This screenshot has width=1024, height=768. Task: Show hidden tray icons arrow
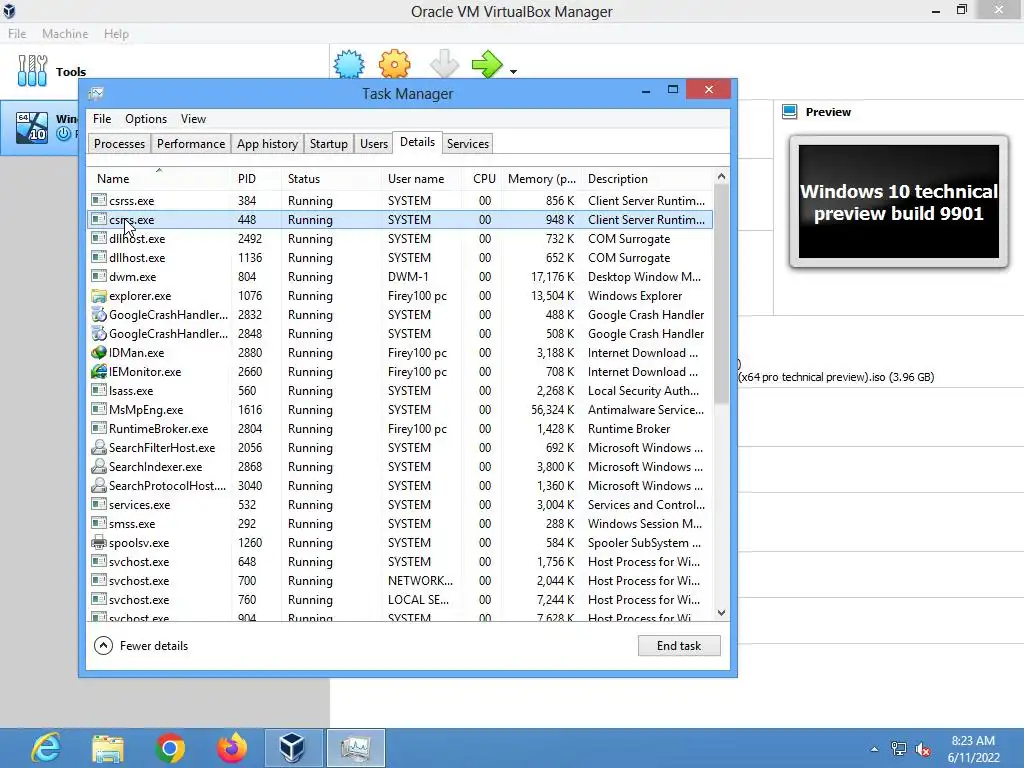point(874,749)
